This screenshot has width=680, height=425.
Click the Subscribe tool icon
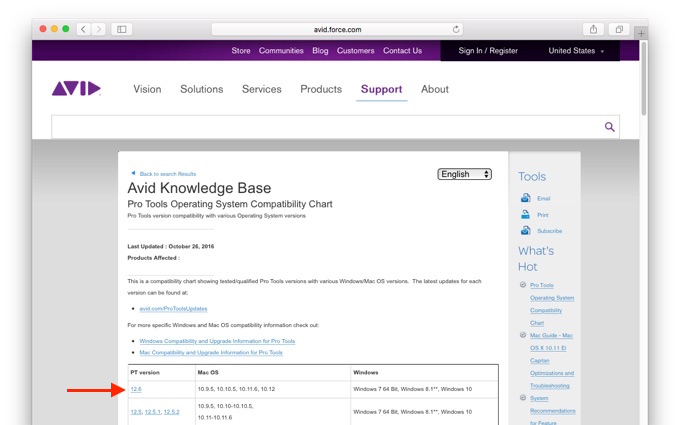pyautogui.click(x=526, y=231)
